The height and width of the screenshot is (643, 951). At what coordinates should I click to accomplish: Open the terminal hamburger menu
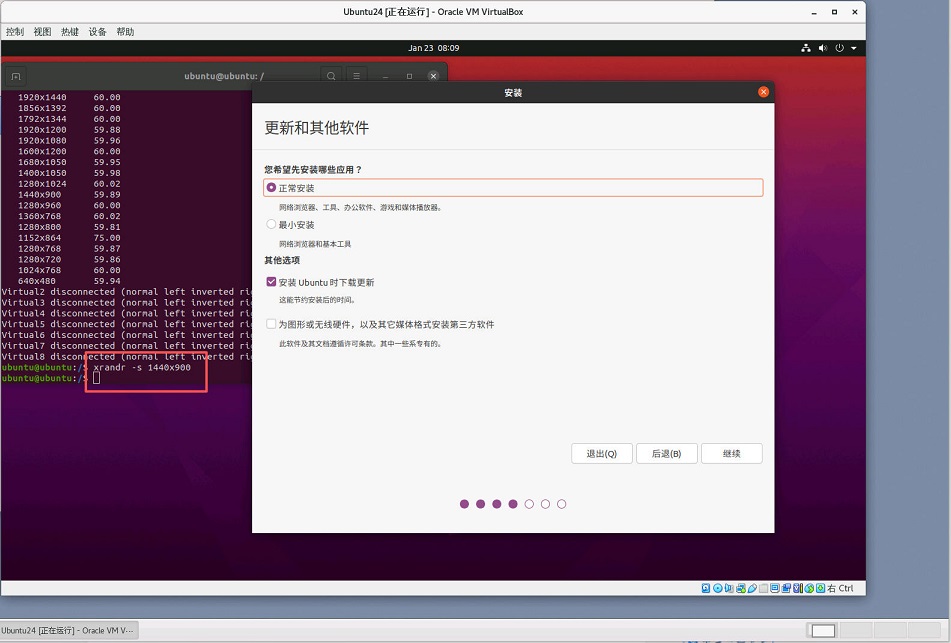click(x=356, y=78)
